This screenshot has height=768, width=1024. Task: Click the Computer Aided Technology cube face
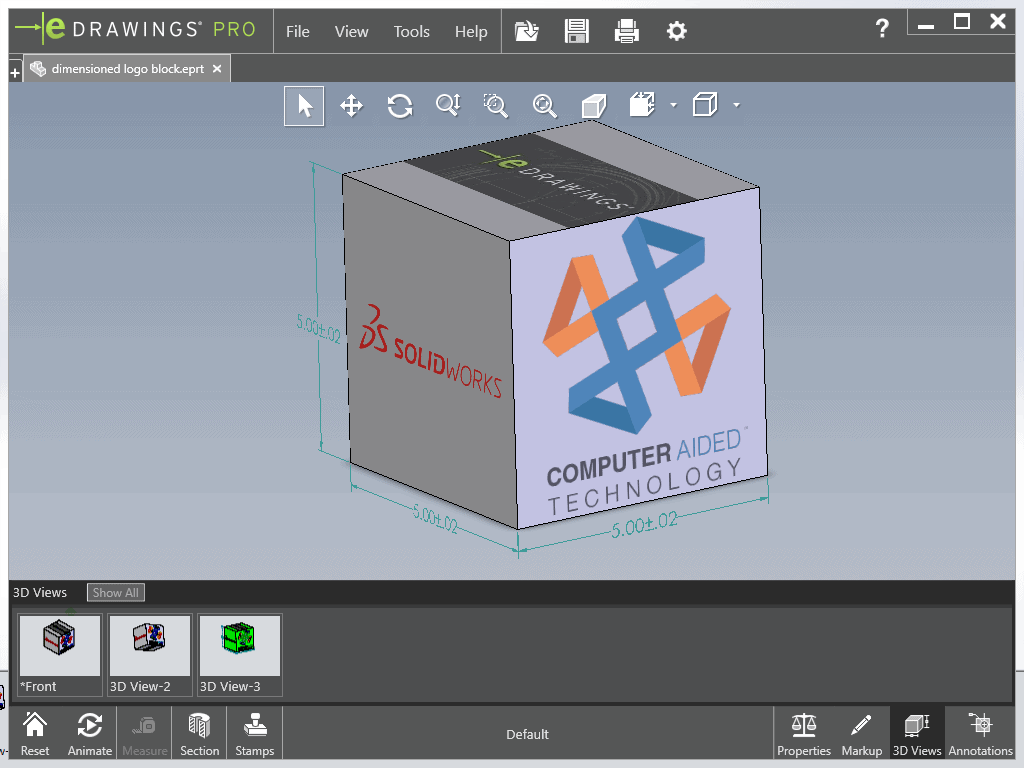639,358
